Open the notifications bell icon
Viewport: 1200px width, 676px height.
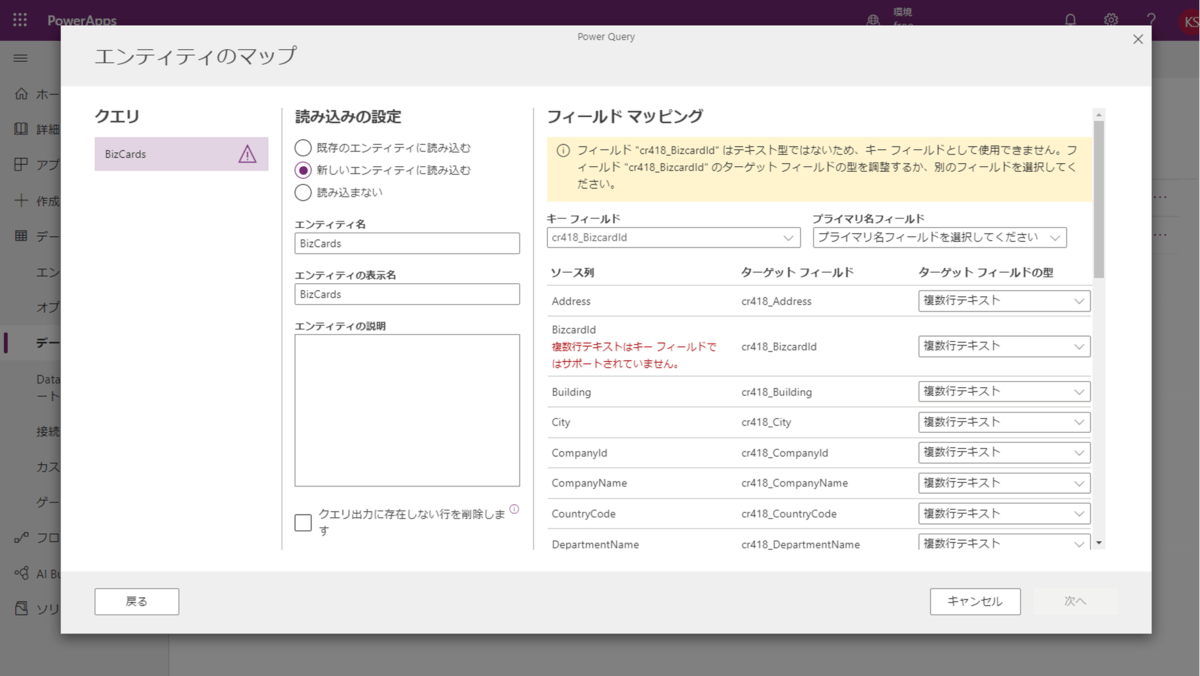tap(1071, 20)
